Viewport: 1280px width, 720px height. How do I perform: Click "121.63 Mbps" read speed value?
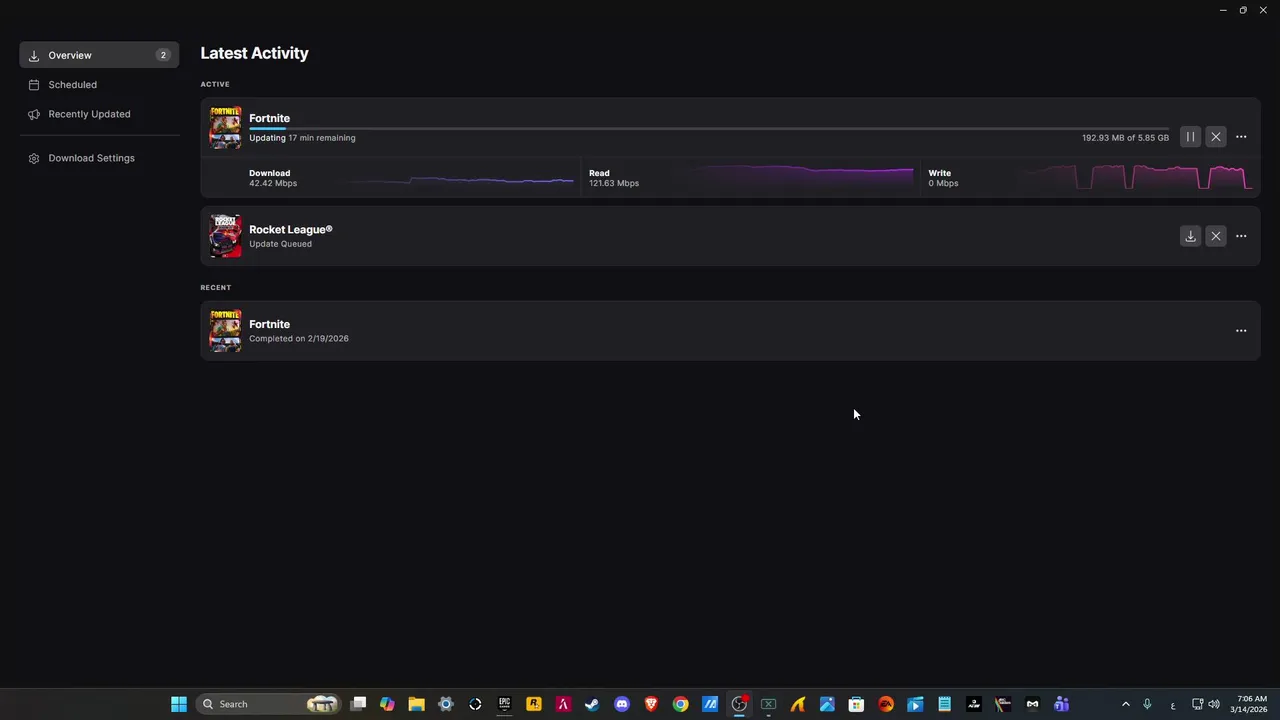[x=614, y=184]
